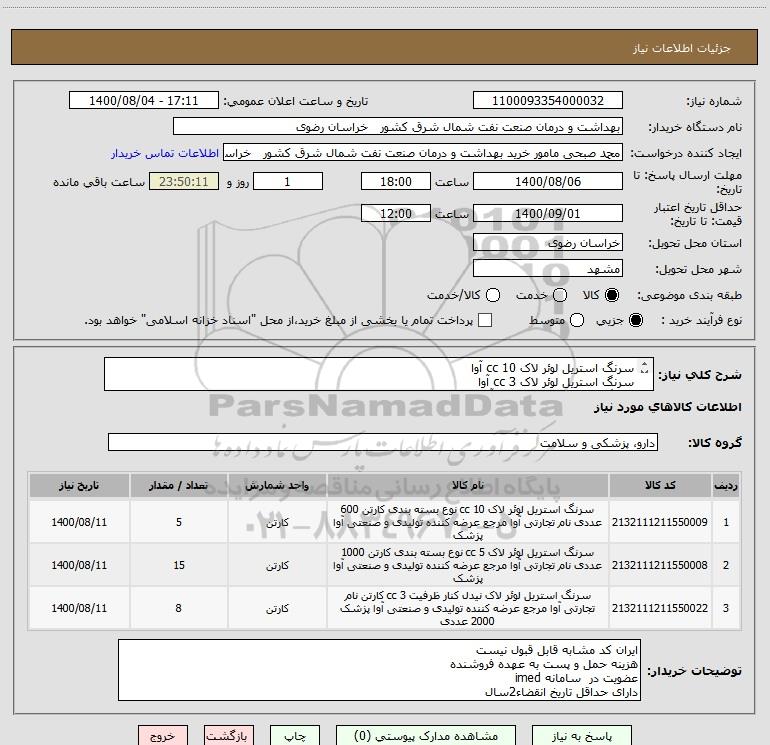Select the کالا/خدمت radio button
The image size is (770, 745).
(493, 295)
